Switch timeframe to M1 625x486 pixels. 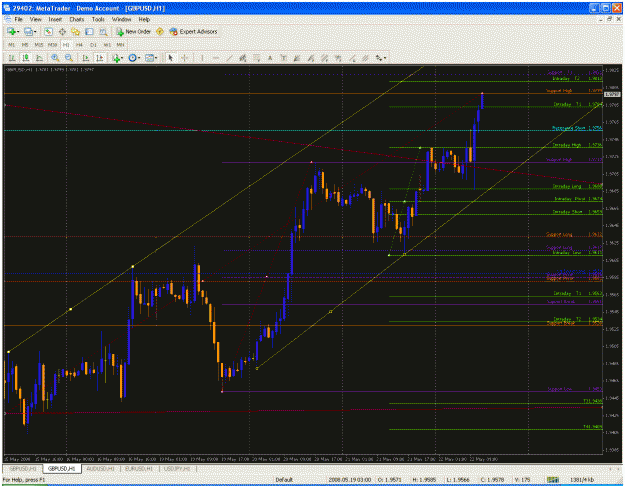[12, 45]
